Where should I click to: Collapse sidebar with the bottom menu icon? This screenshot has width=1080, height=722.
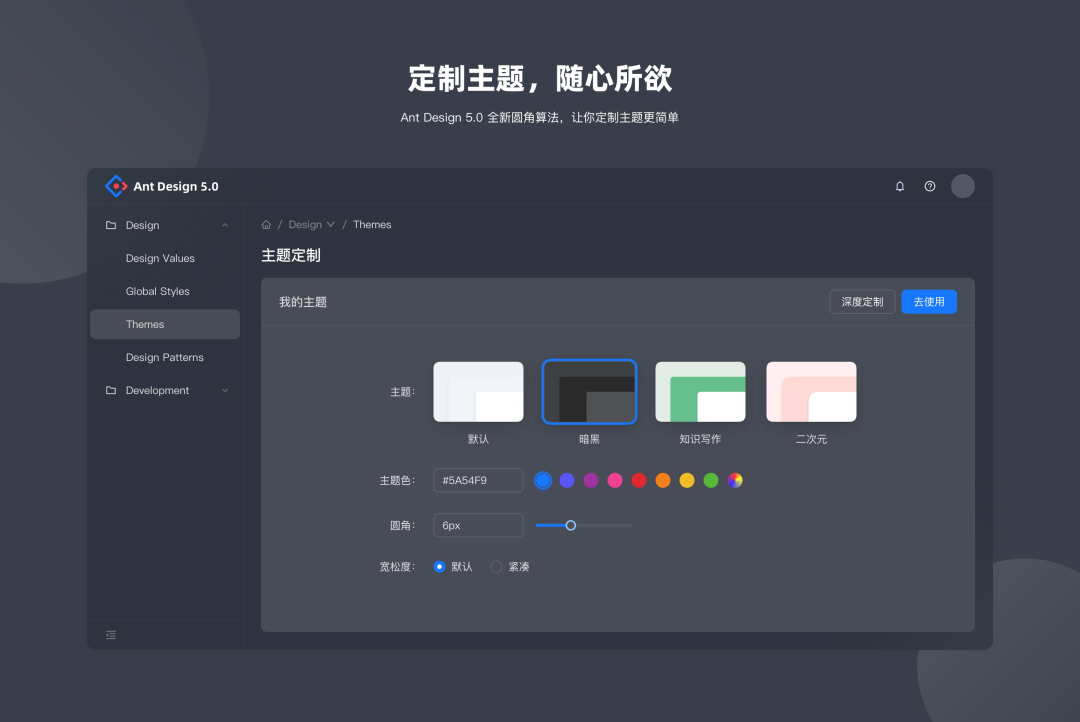point(111,635)
